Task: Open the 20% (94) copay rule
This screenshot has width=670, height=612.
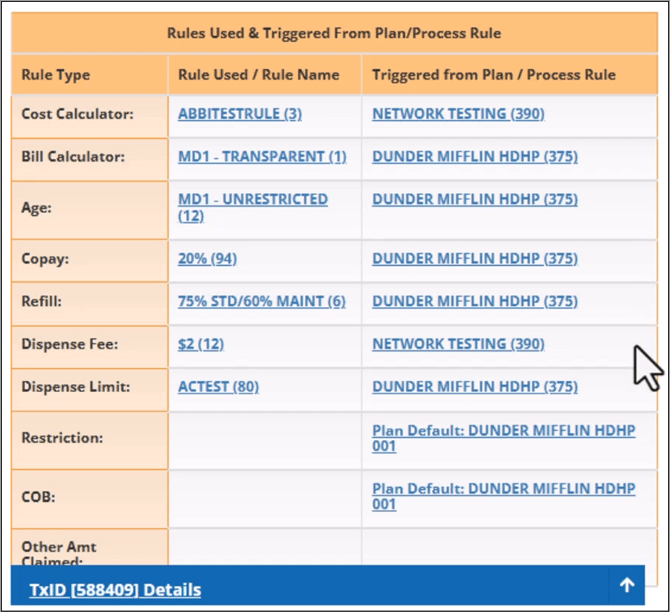Action: pos(207,259)
